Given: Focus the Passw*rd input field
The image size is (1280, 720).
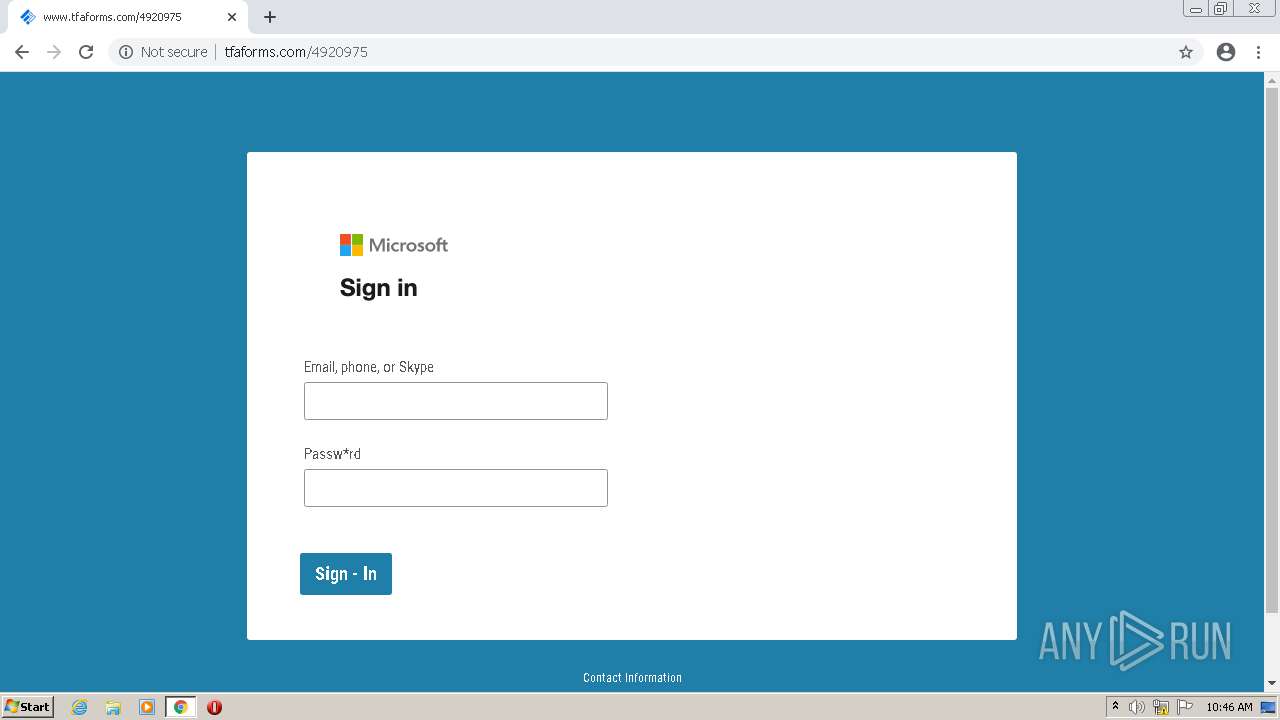Looking at the screenshot, I should pyautogui.click(x=456, y=488).
